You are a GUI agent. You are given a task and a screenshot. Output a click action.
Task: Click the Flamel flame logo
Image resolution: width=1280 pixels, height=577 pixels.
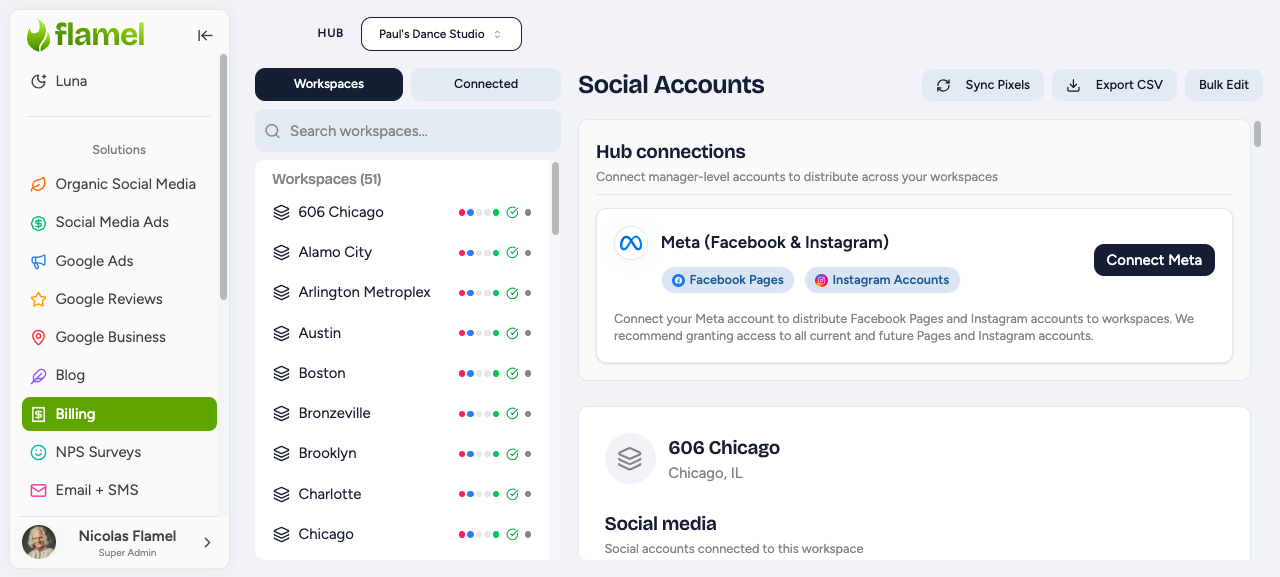(38, 35)
